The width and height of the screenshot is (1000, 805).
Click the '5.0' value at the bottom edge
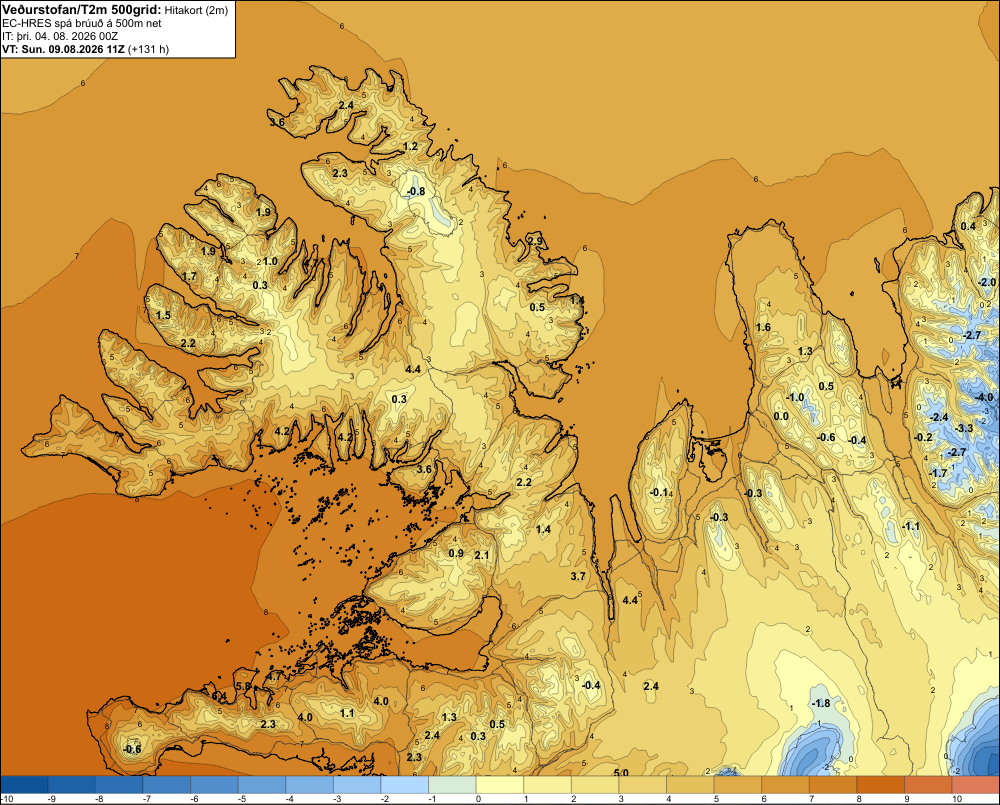pyautogui.click(x=621, y=772)
